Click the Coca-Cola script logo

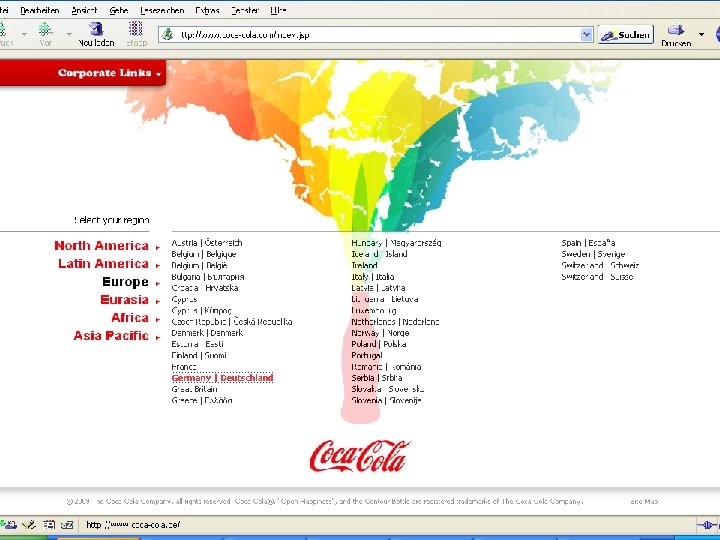click(x=360, y=456)
